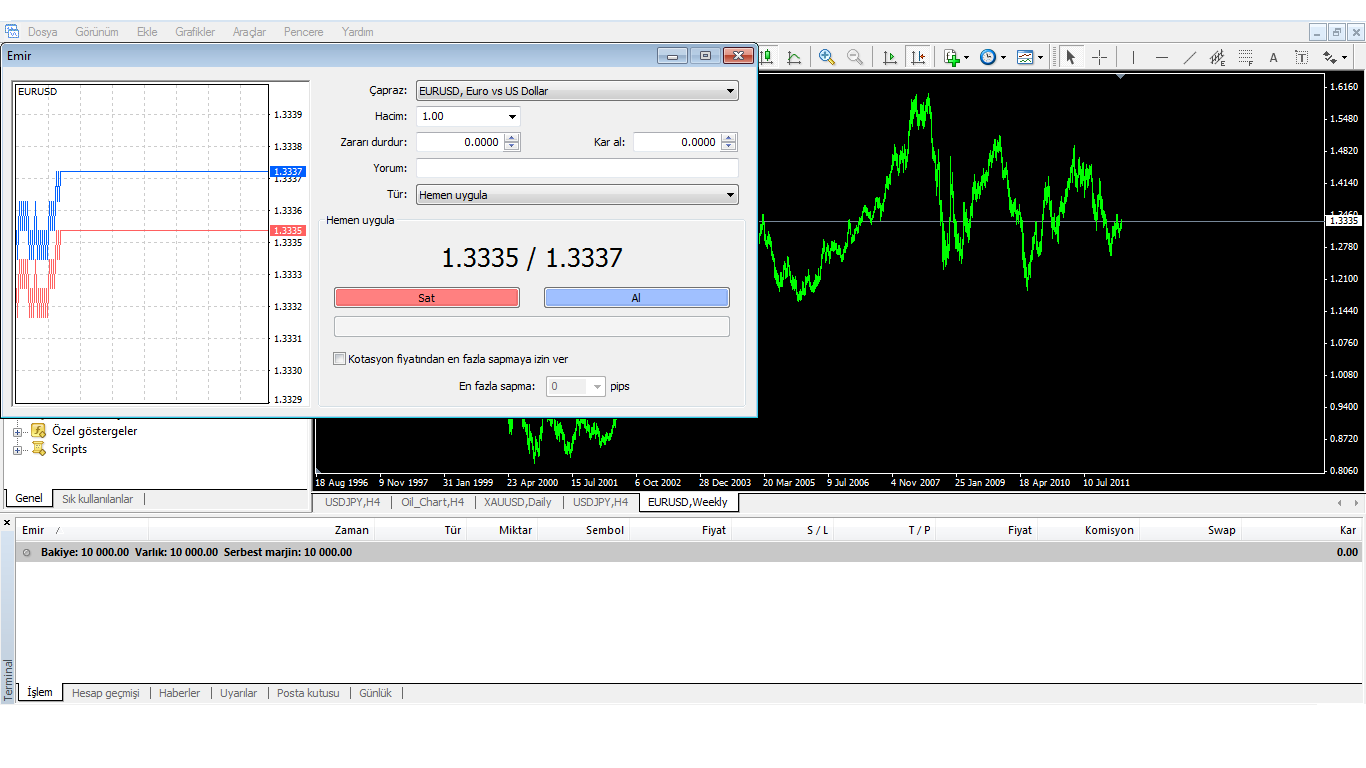Increase the Zararı durdur value
Image resolution: width=1366 pixels, height=768 pixels.
click(512, 138)
